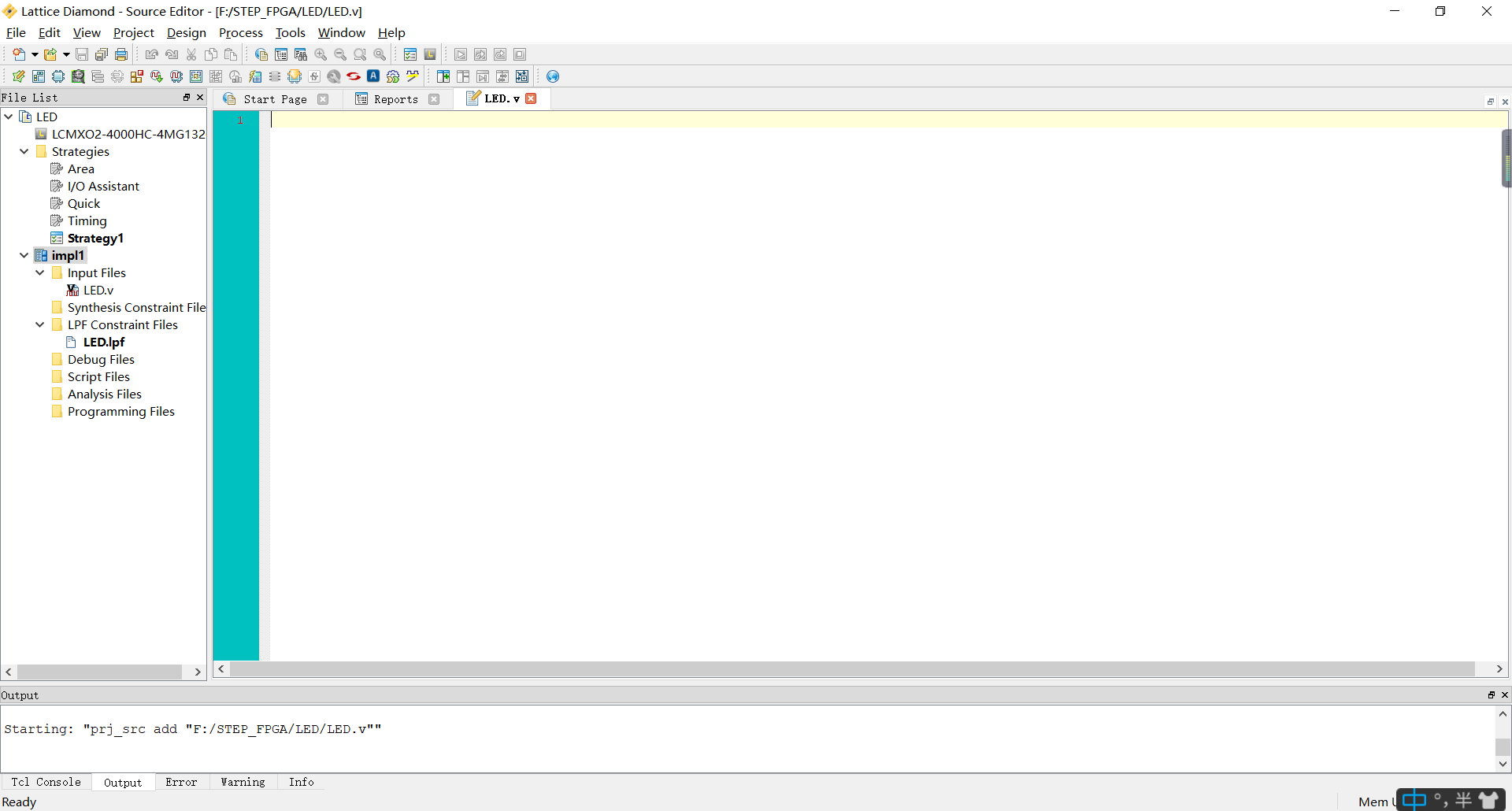
Task: Open Power Calculator lightning icon
Action: (255, 76)
